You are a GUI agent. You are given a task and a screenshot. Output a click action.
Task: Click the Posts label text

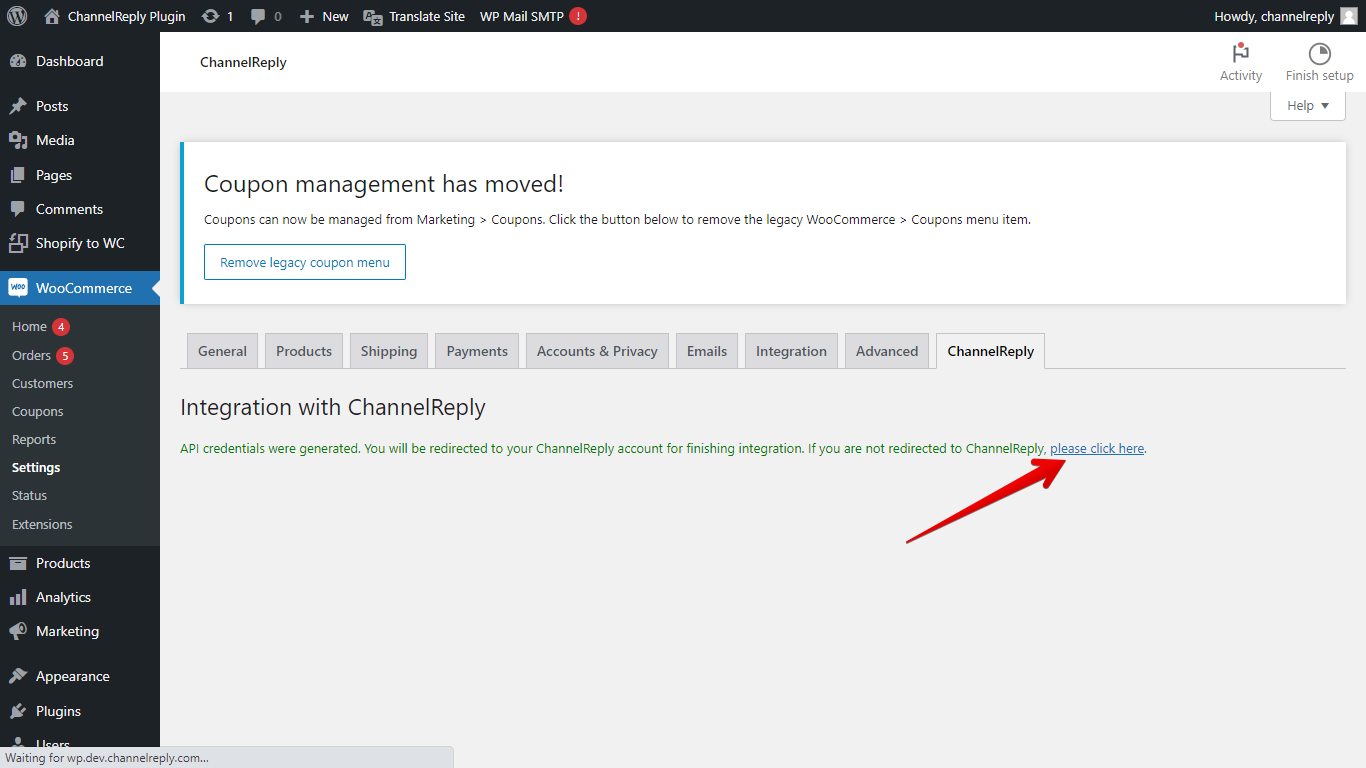tap(52, 106)
